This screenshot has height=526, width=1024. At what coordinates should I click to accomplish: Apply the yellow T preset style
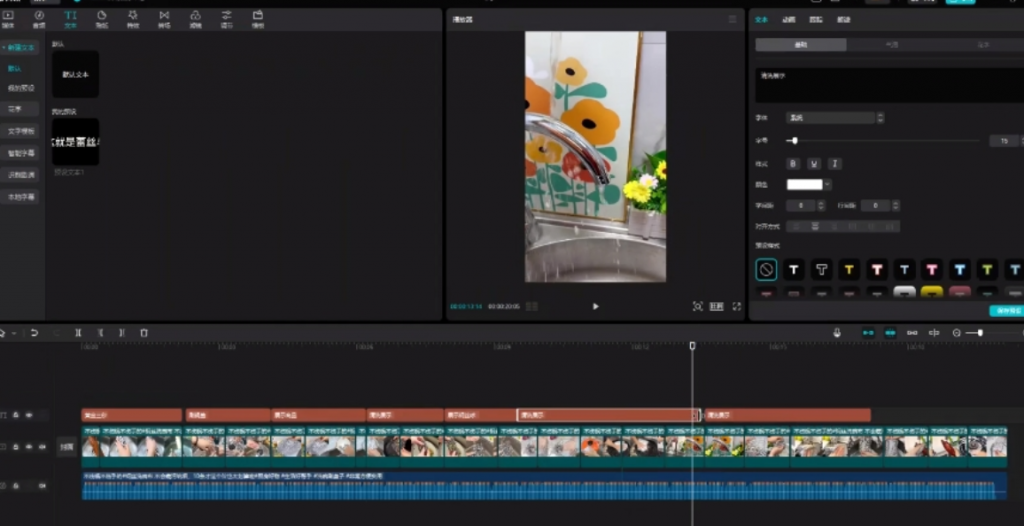[849, 269]
